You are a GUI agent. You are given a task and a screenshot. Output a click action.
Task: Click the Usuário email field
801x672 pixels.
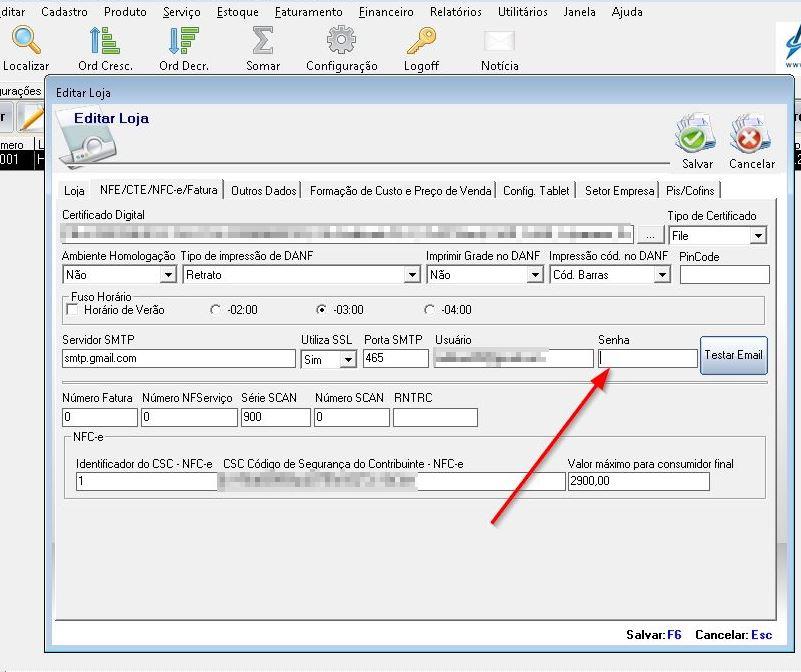pos(513,358)
